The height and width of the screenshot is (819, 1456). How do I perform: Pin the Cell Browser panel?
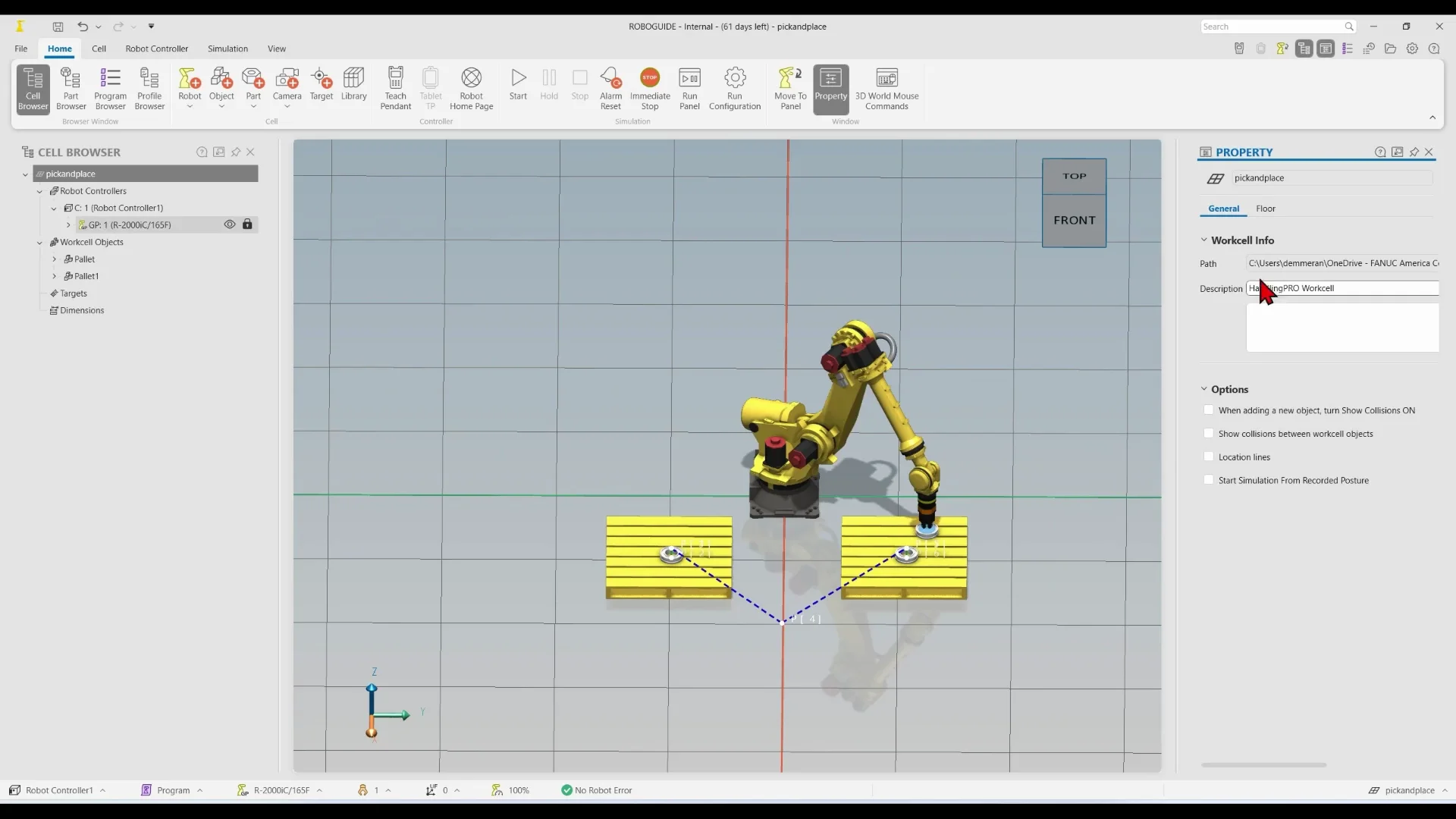point(236,152)
